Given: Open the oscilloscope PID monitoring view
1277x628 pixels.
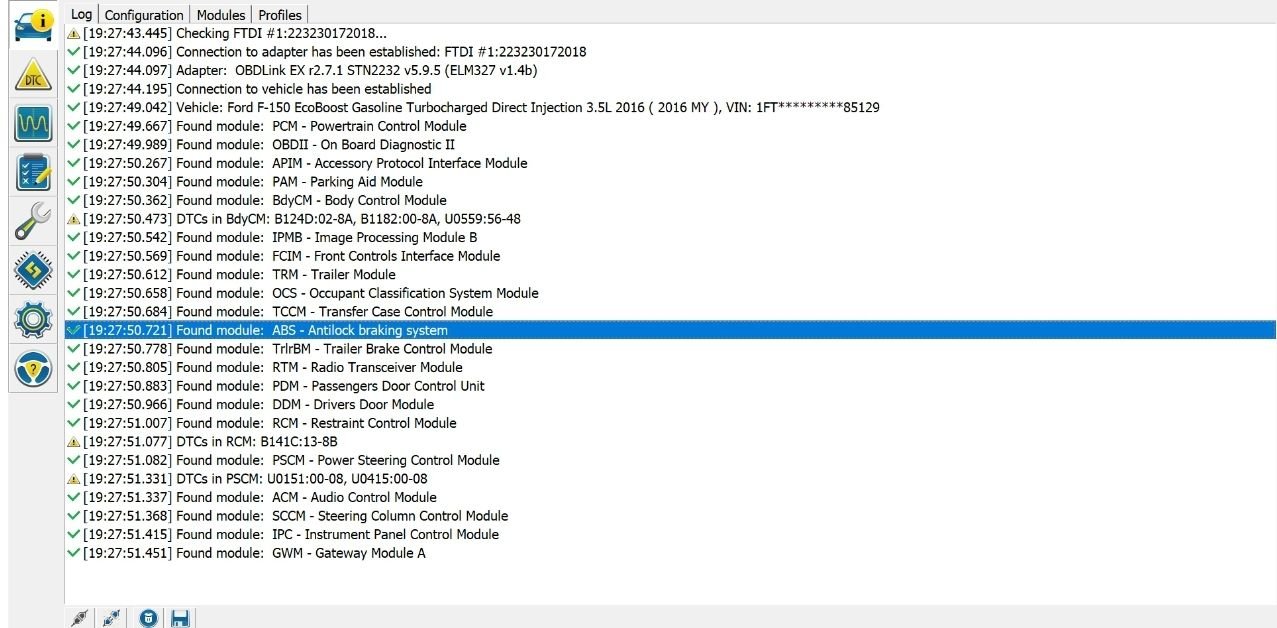Looking at the screenshot, I should point(33,122).
